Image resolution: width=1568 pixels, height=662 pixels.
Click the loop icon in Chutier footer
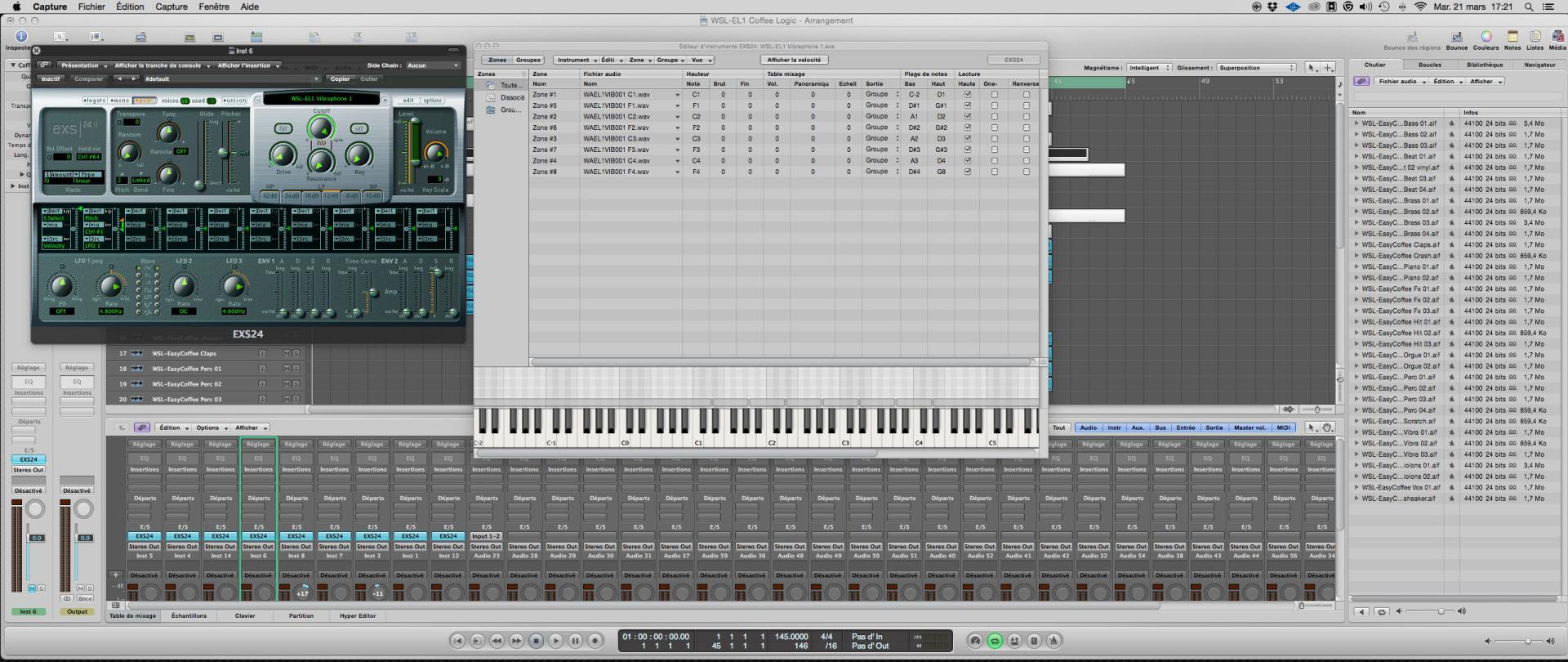1381,611
